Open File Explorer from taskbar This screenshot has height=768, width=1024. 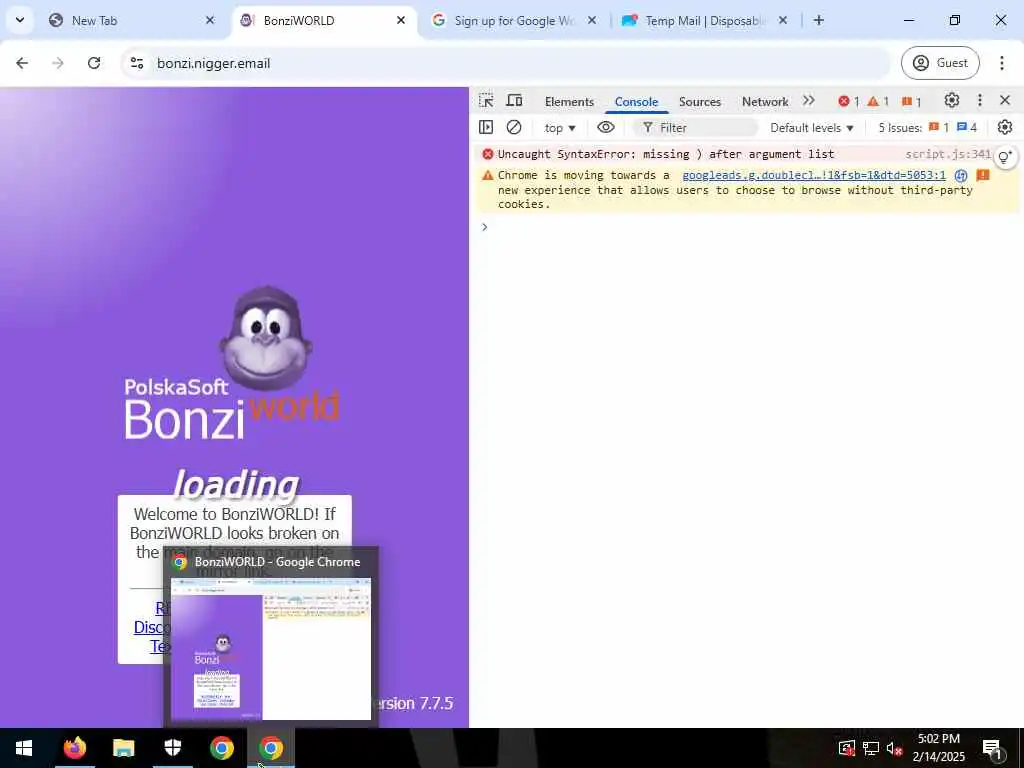[123, 748]
